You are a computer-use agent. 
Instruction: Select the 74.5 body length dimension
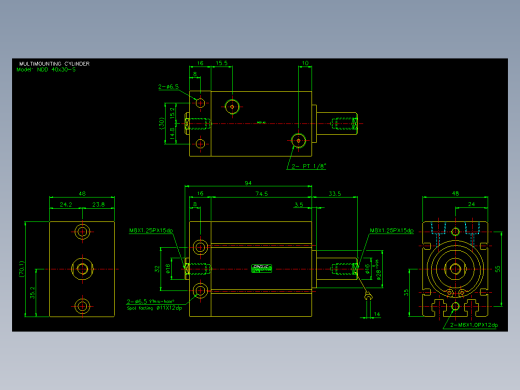click(262, 193)
